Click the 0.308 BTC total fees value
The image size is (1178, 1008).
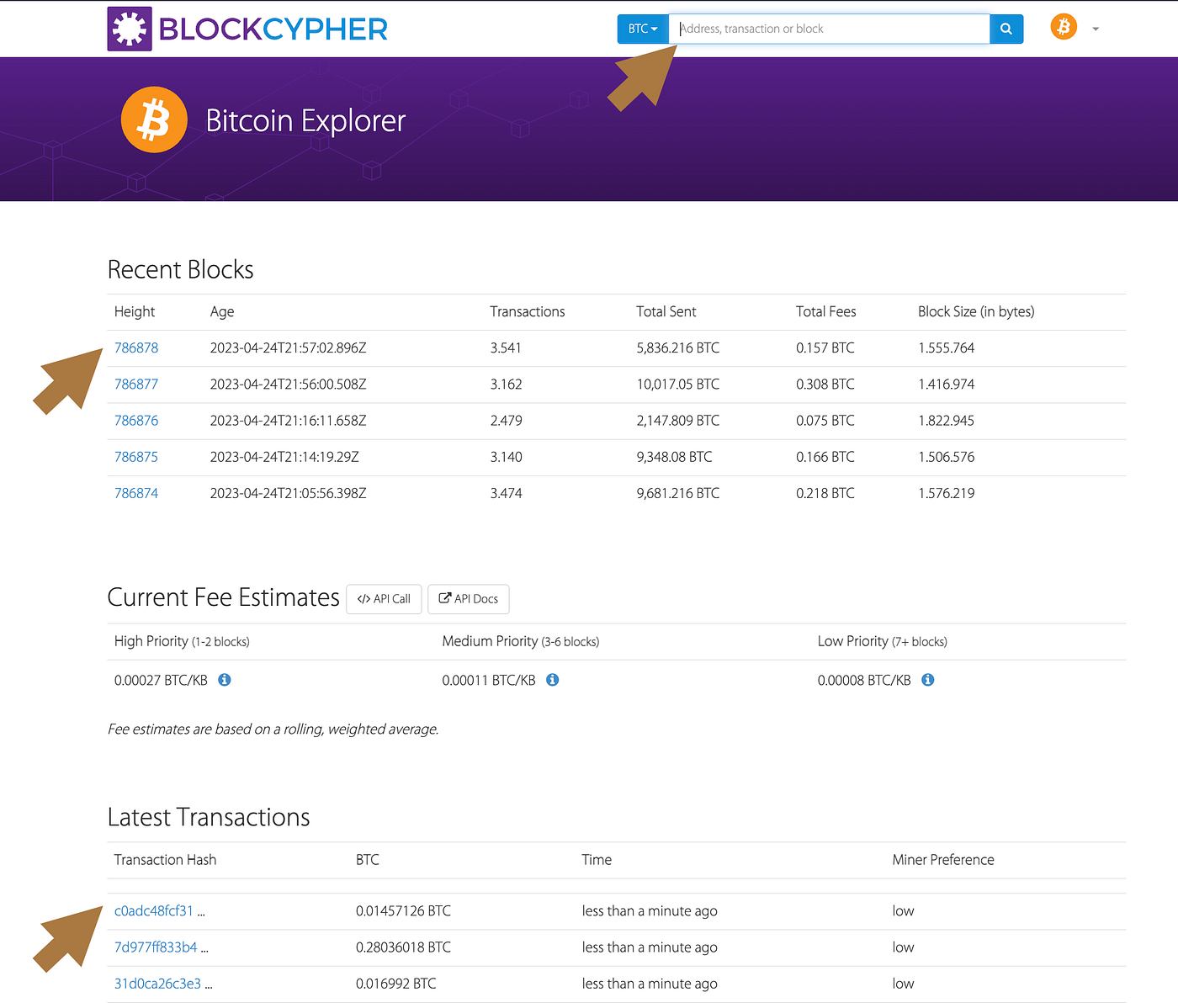[825, 385]
